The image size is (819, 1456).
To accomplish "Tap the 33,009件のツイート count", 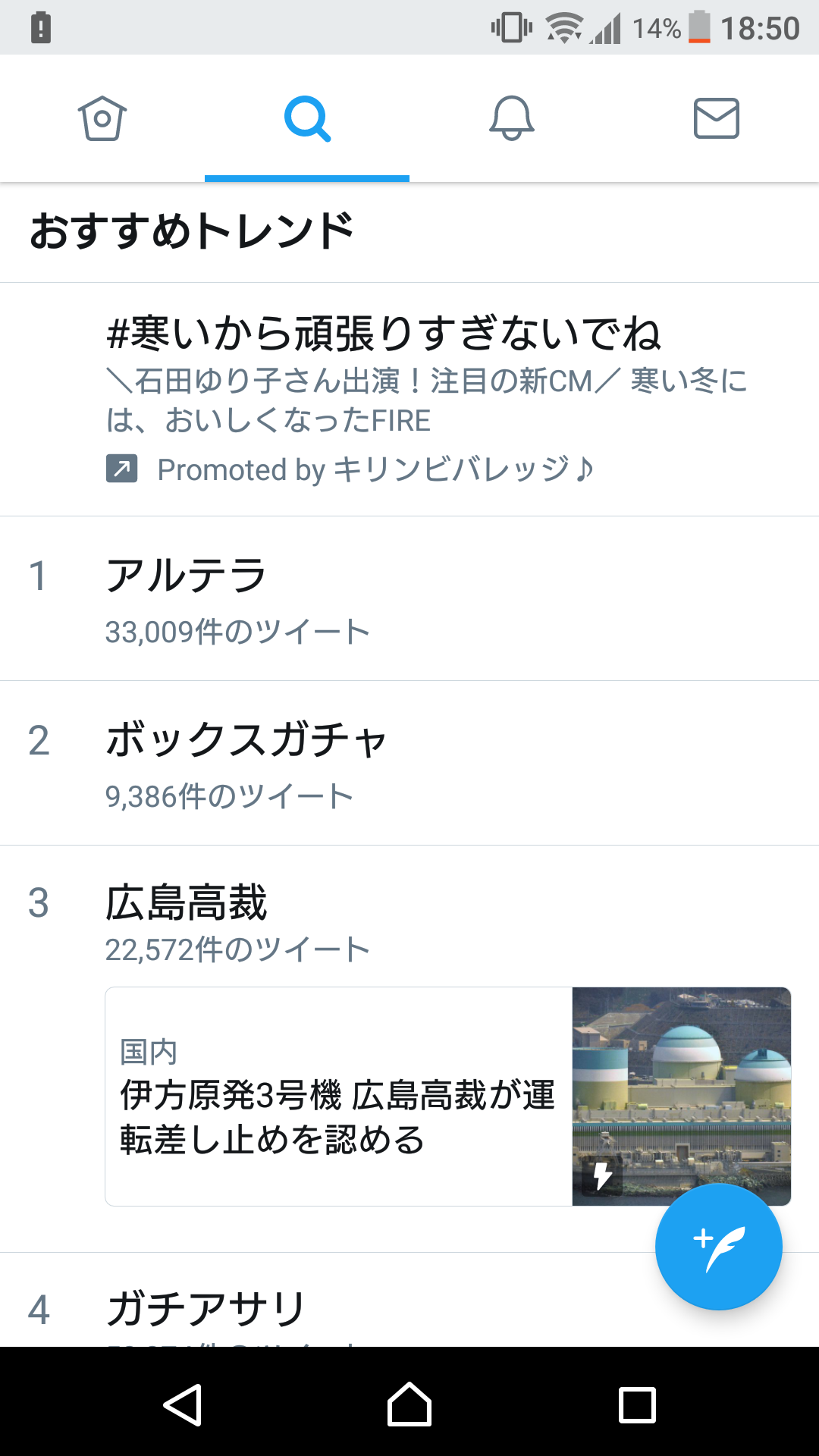I will 237,632.
